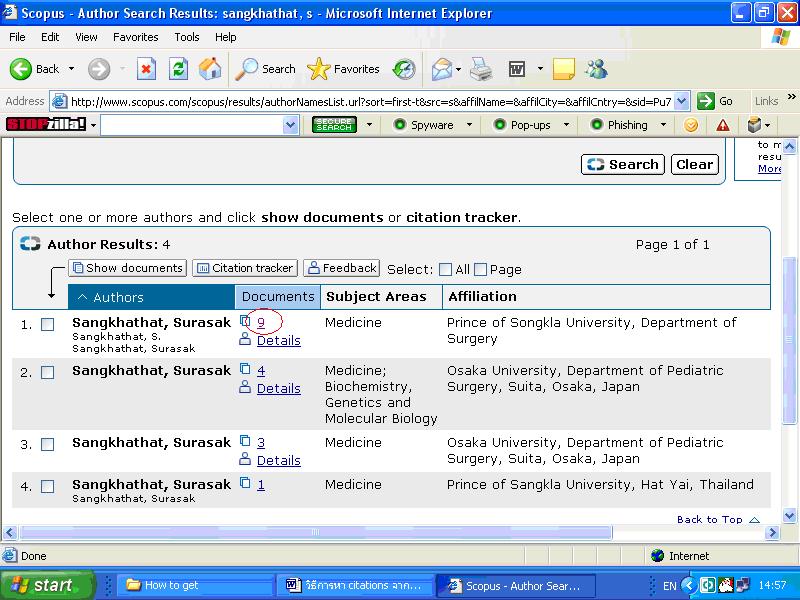Viewport: 800px width, 600px height.
Task: Open the Secure Search dropdown arrow
Action: click(369, 125)
